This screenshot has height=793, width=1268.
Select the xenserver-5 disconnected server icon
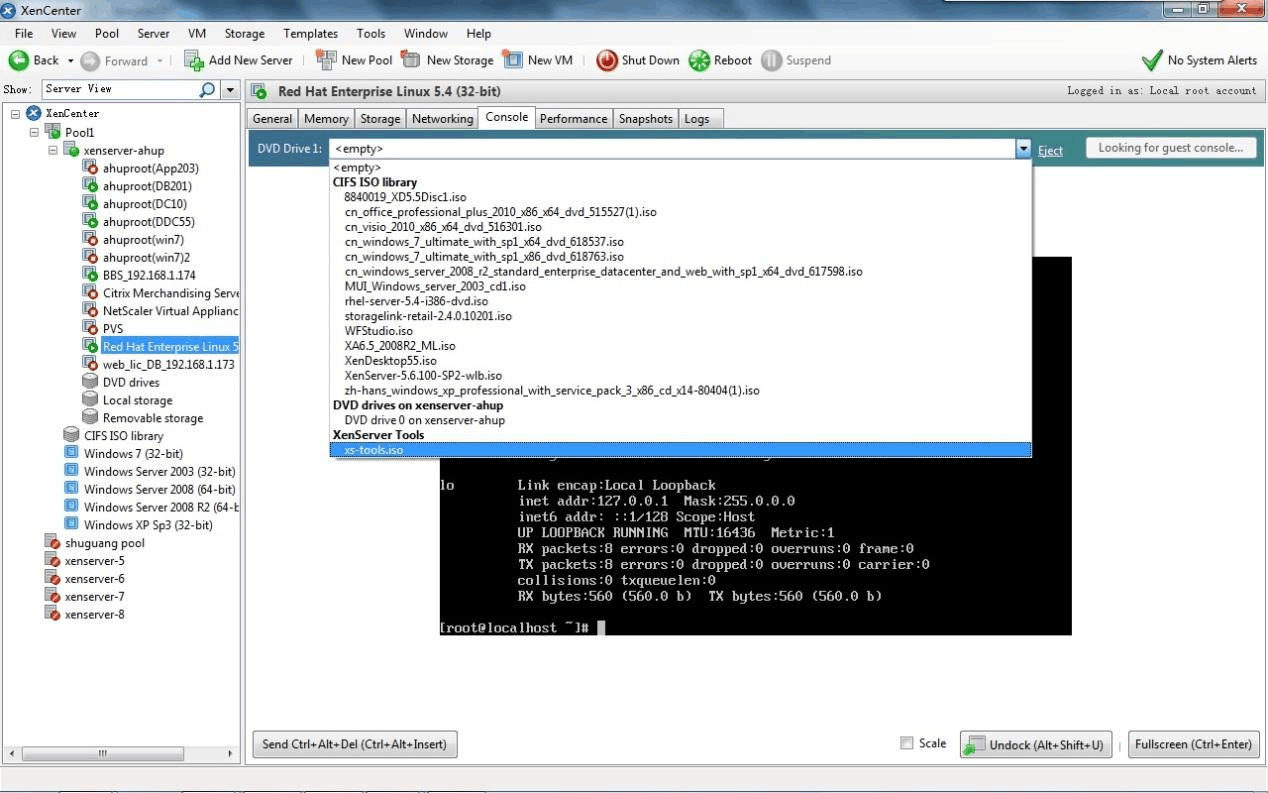point(53,561)
